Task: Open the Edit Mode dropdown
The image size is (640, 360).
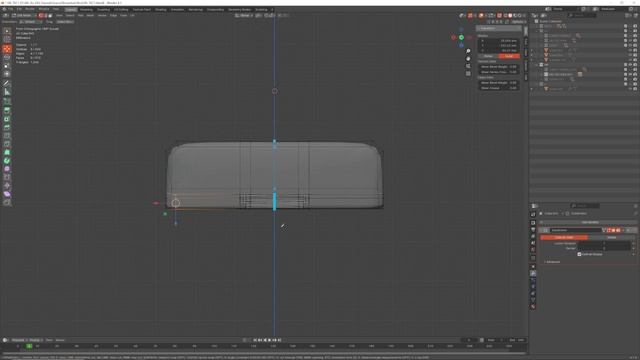Action: click(24, 16)
